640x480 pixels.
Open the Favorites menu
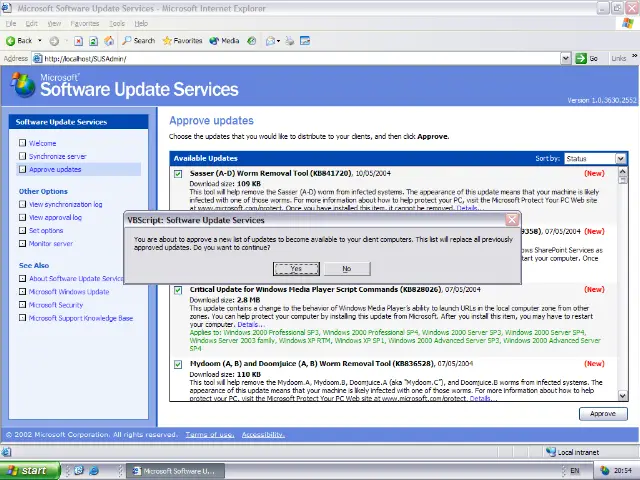tap(84, 24)
